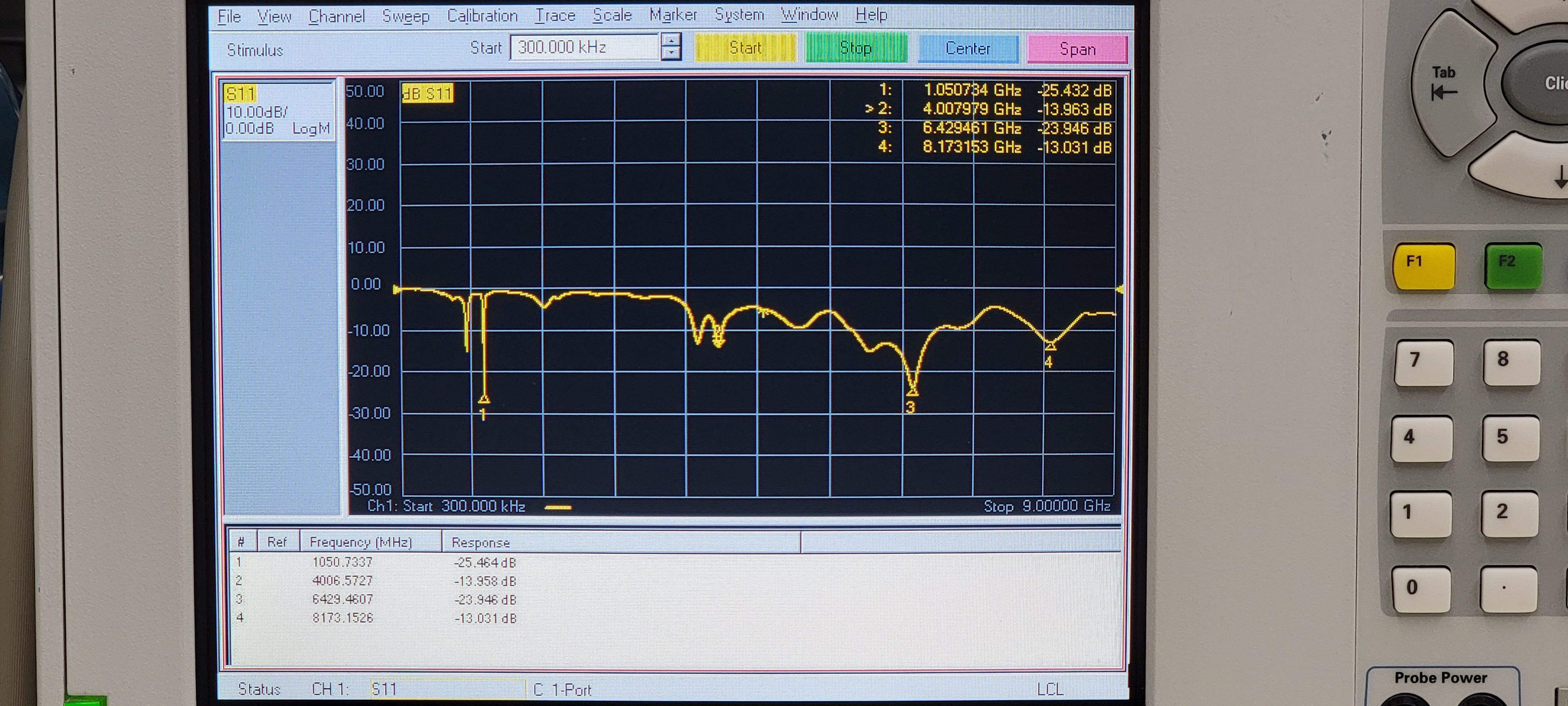Click the green Stop stimulus button

pos(855,48)
